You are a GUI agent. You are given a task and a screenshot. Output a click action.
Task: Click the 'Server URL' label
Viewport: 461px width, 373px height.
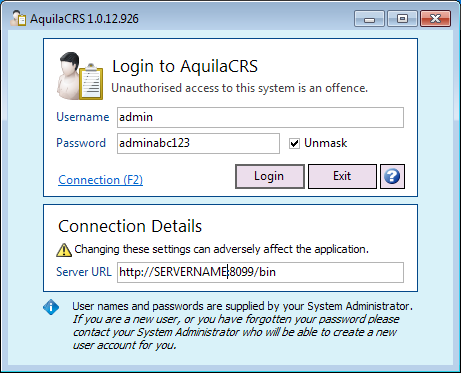point(84,272)
